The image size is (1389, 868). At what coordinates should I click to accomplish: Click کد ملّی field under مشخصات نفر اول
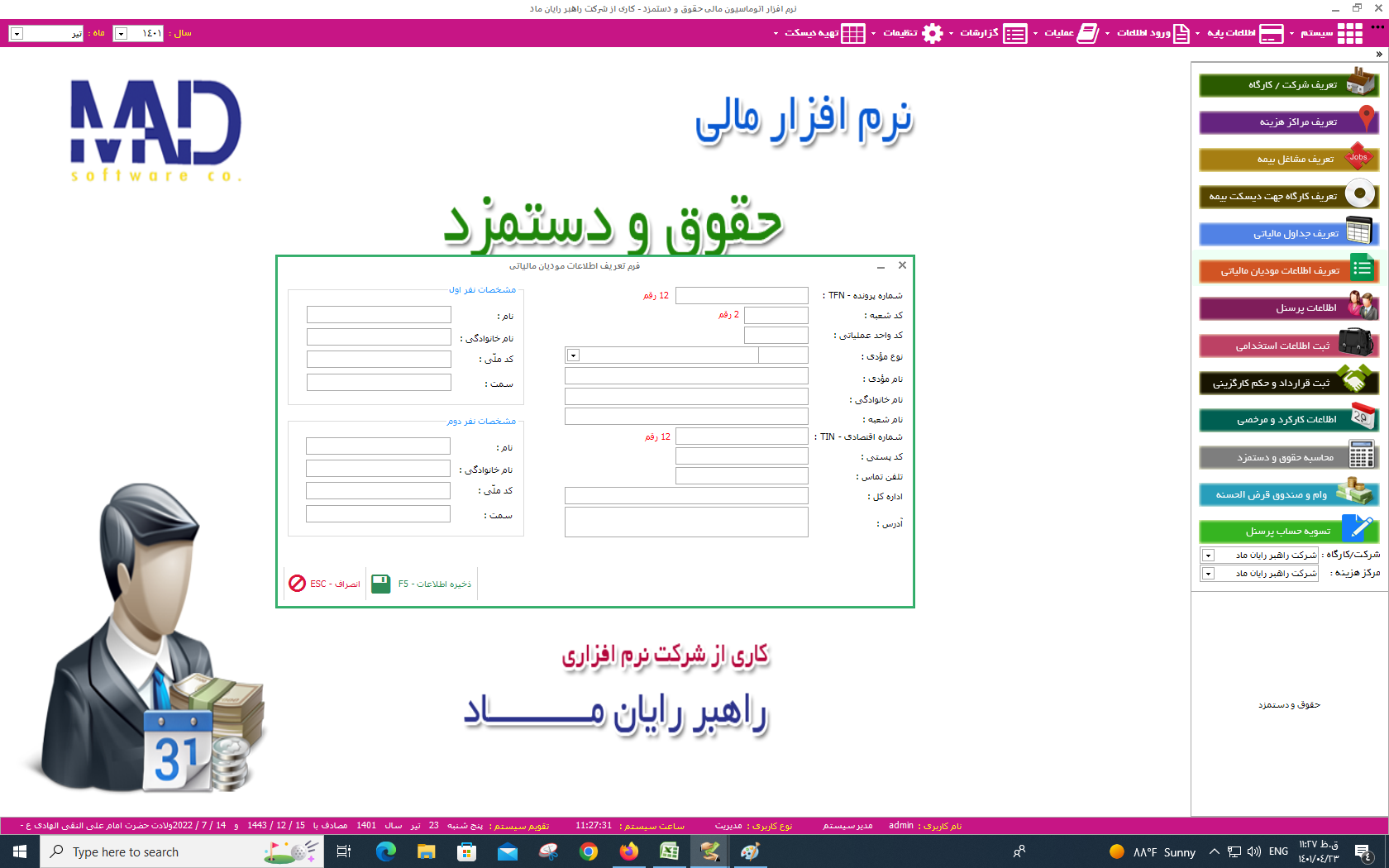(x=379, y=360)
